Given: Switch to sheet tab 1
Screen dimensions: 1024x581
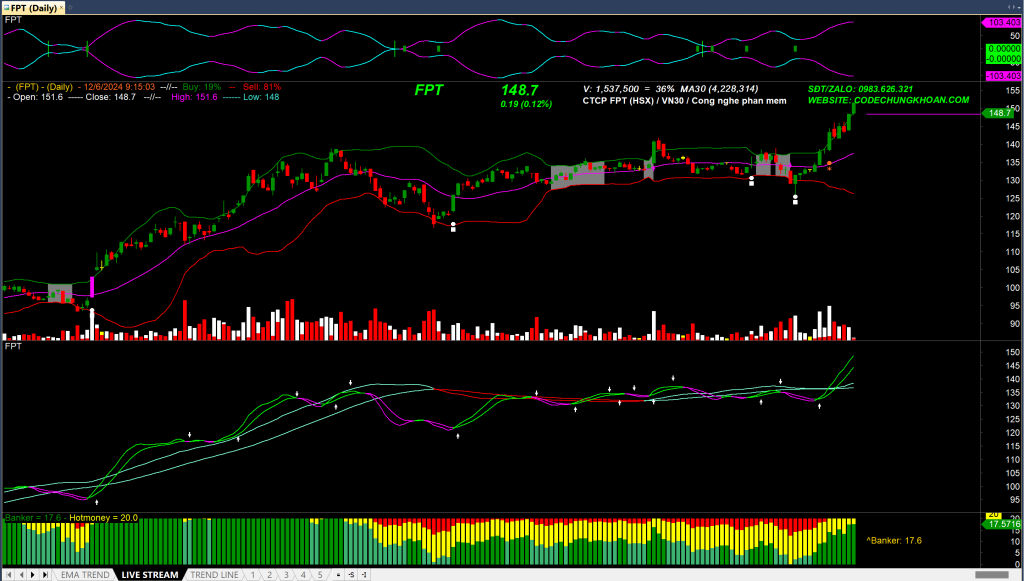Looking at the screenshot, I should (252, 575).
